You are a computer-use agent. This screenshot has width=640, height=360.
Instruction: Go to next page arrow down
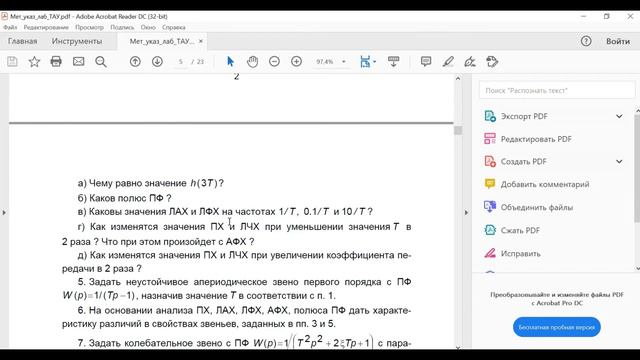click(x=157, y=62)
